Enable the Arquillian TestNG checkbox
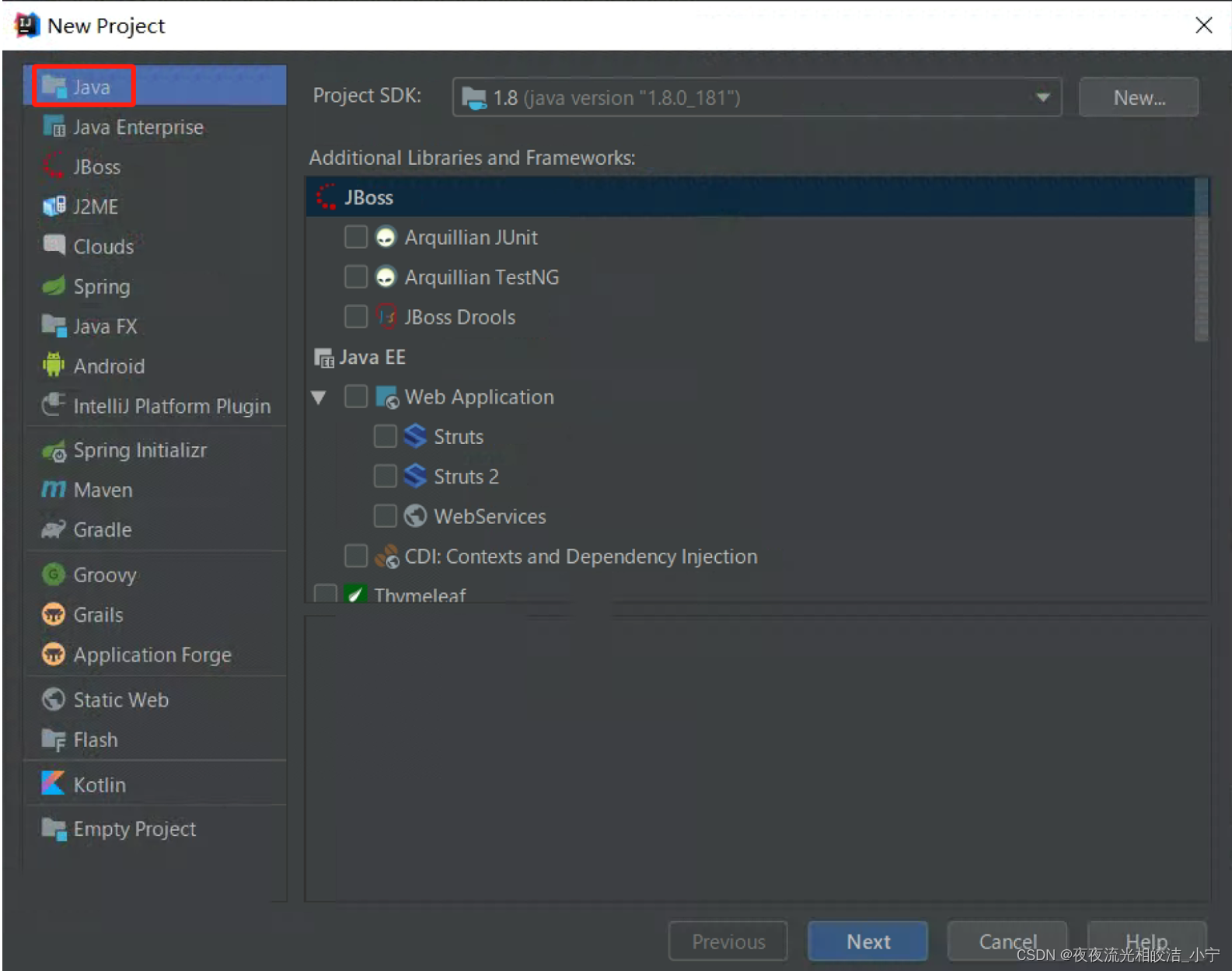1232x971 pixels. coord(356,276)
